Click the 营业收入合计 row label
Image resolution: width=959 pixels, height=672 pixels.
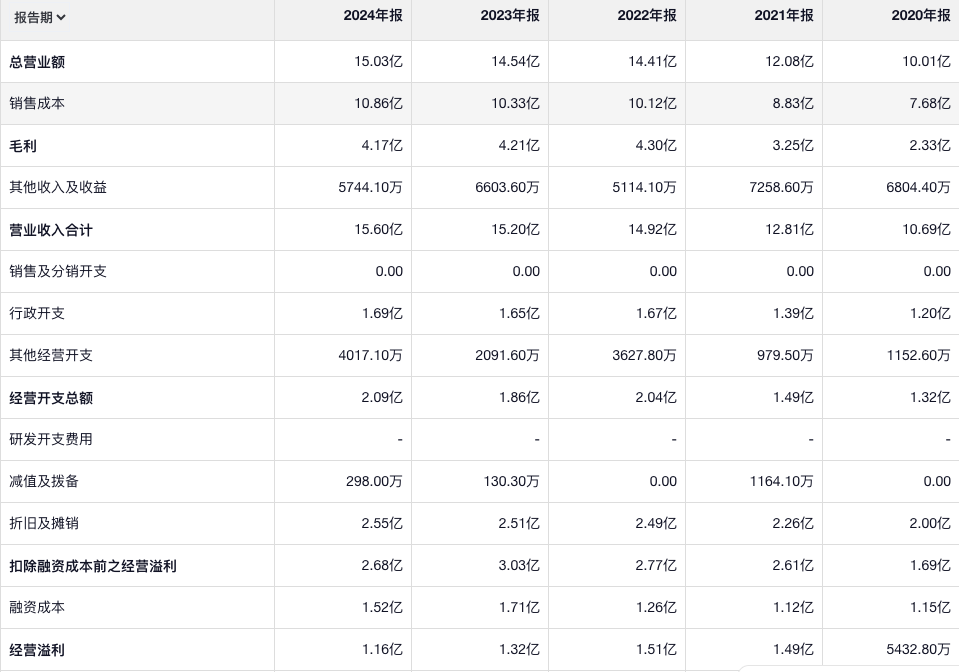(51, 230)
